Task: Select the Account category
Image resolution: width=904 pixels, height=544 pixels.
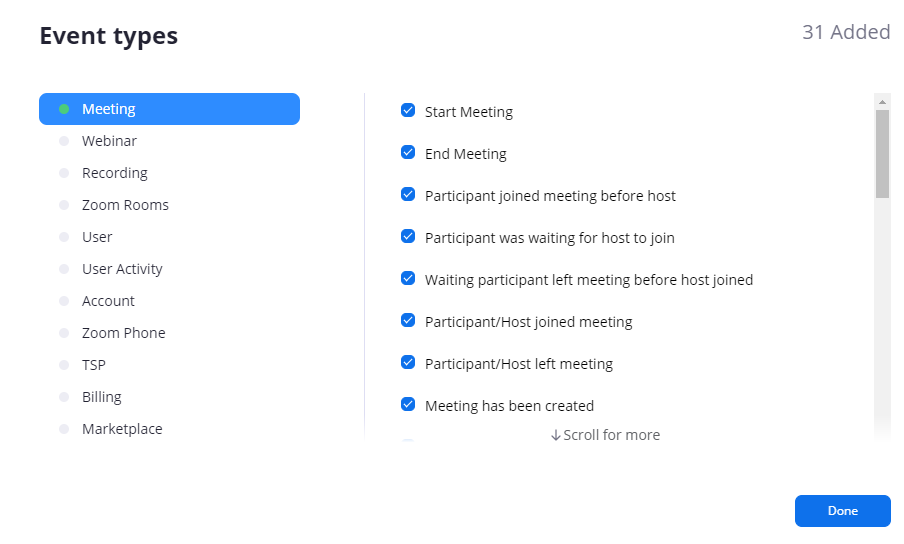Action: (x=108, y=301)
